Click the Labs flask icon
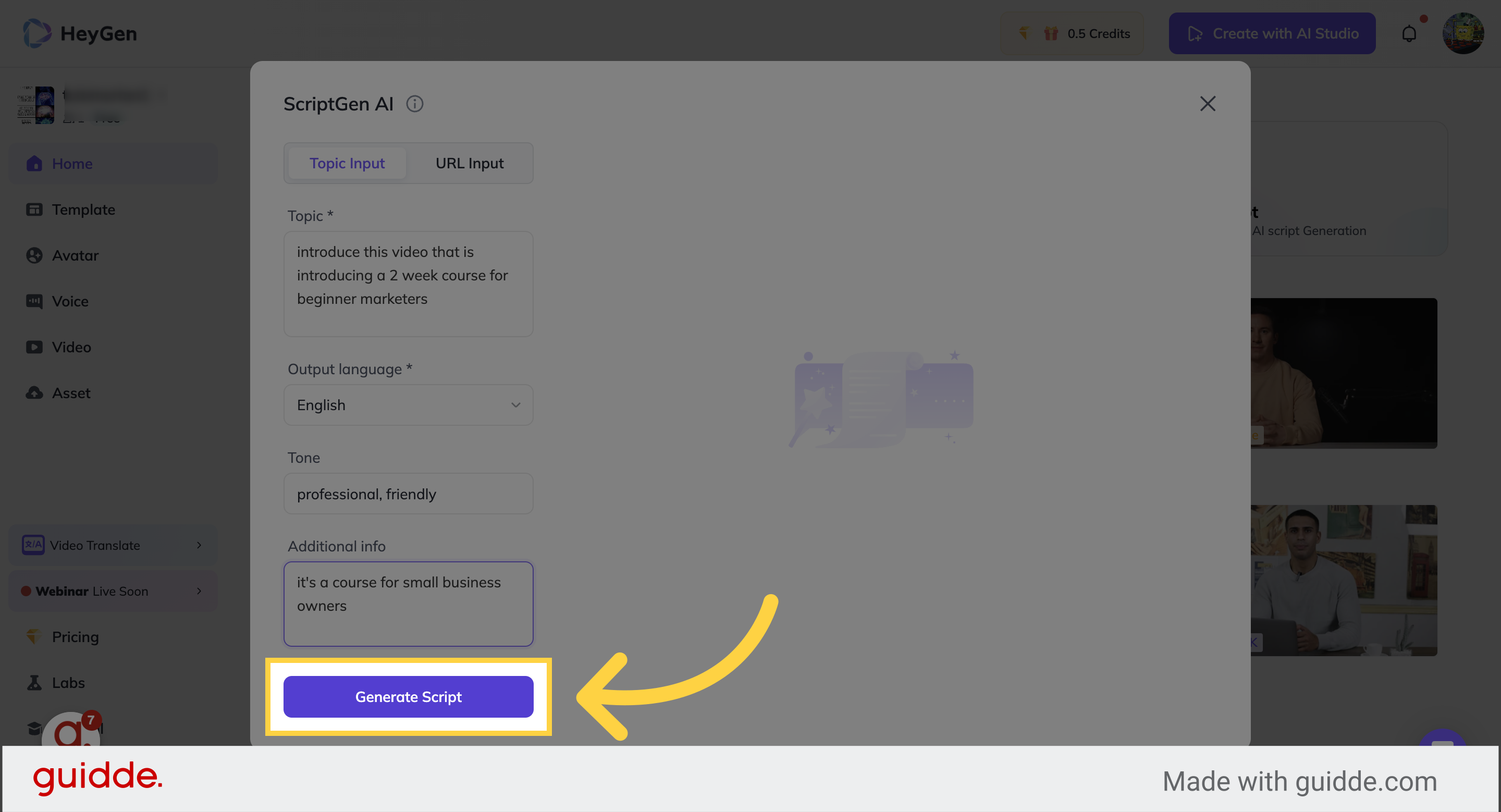The width and height of the screenshot is (1501, 812). pyautogui.click(x=34, y=682)
